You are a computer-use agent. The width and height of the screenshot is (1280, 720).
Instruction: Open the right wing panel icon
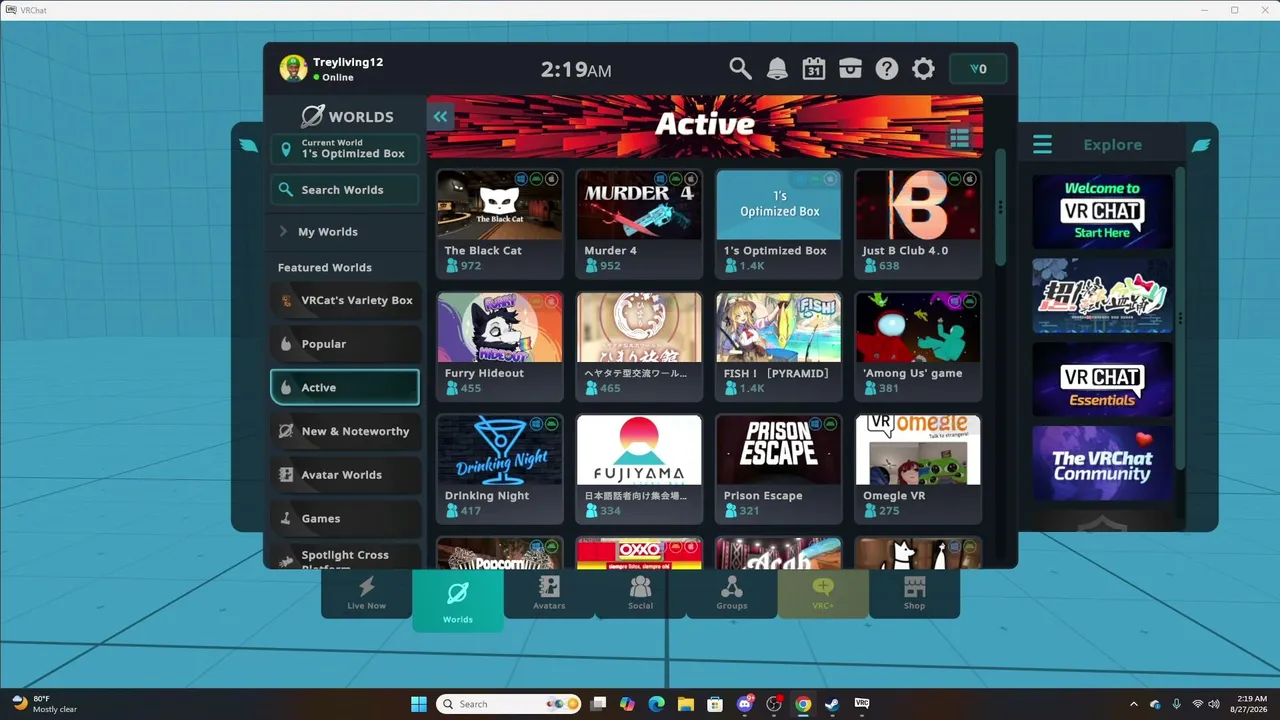coord(1201,145)
